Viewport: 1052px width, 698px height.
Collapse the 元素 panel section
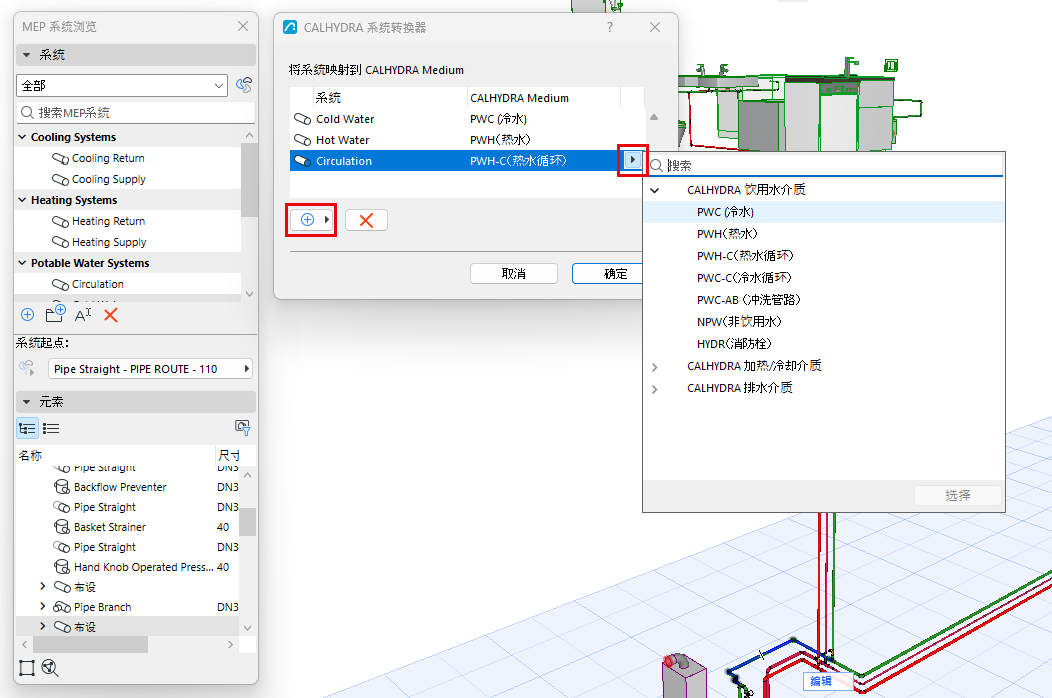coord(27,402)
